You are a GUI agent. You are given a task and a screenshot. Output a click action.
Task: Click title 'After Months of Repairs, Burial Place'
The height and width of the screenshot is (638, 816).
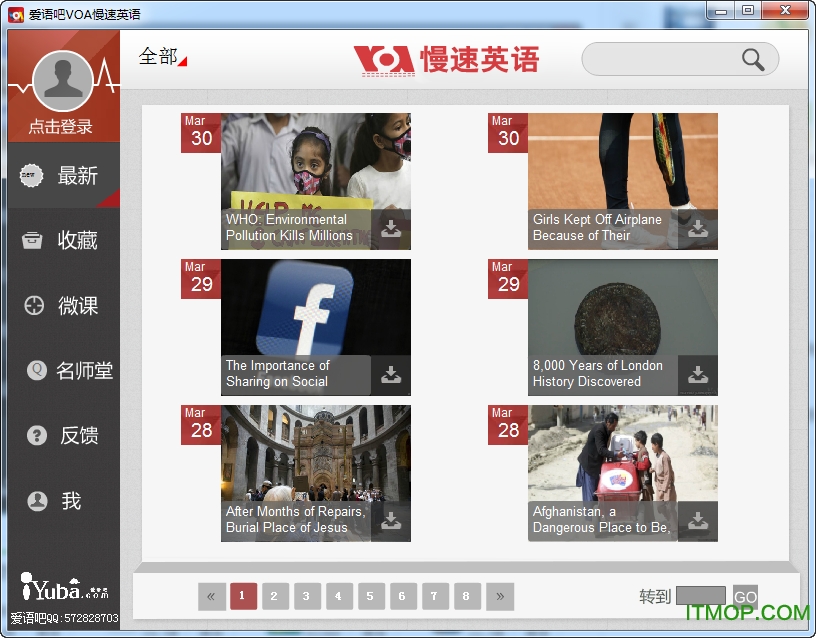296,519
